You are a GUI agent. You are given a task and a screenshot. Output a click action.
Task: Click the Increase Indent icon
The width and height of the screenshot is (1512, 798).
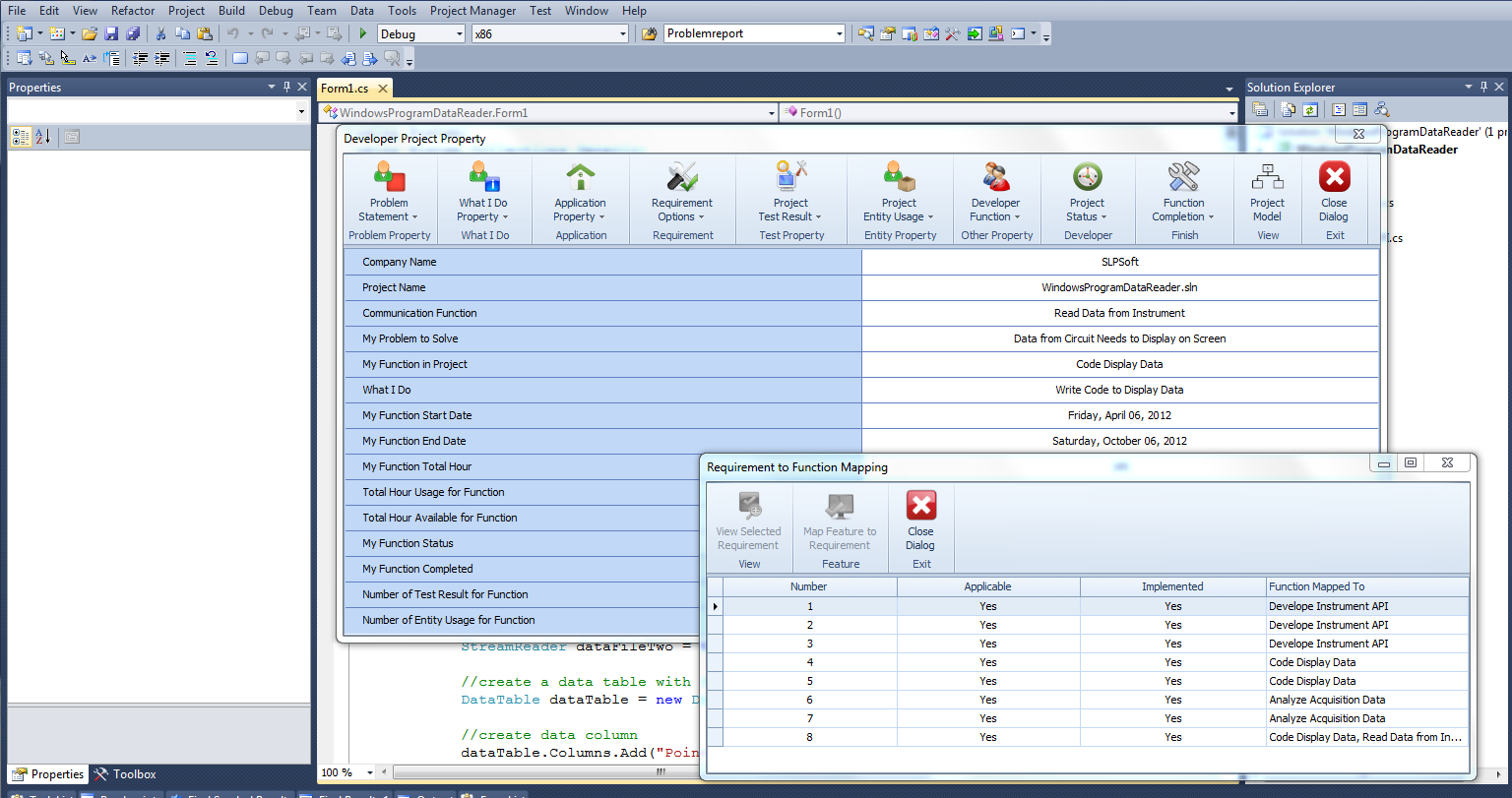(x=161, y=58)
